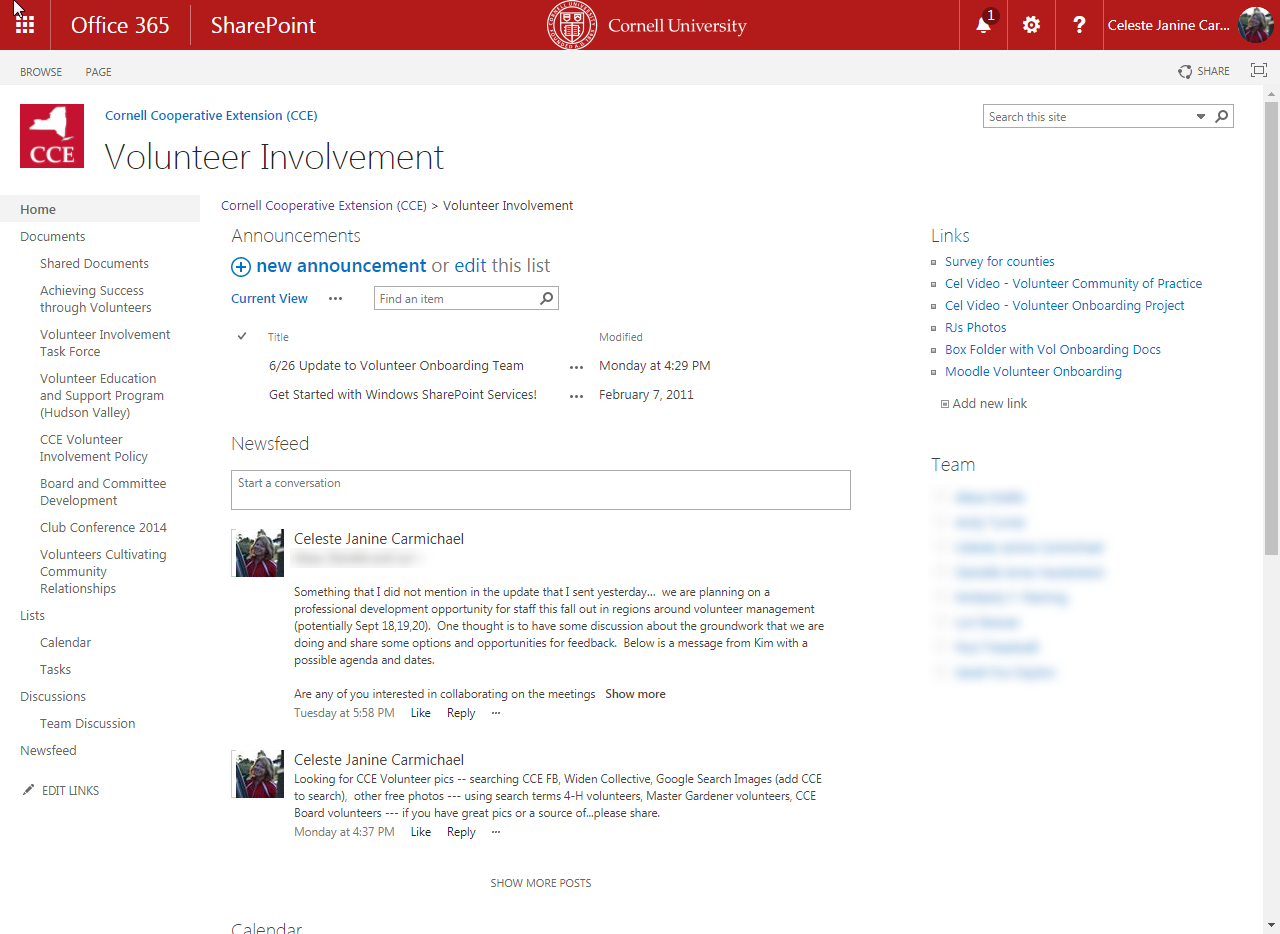Toggle the select-all checkmark in Announcements header
1280x934 pixels.
[242, 337]
